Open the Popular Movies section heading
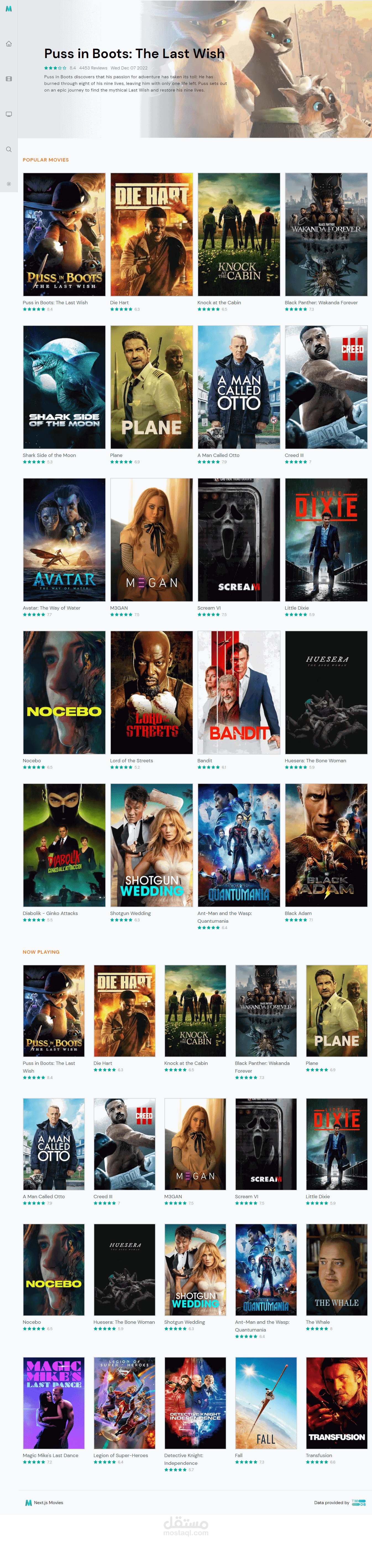 (x=46, y=160)
